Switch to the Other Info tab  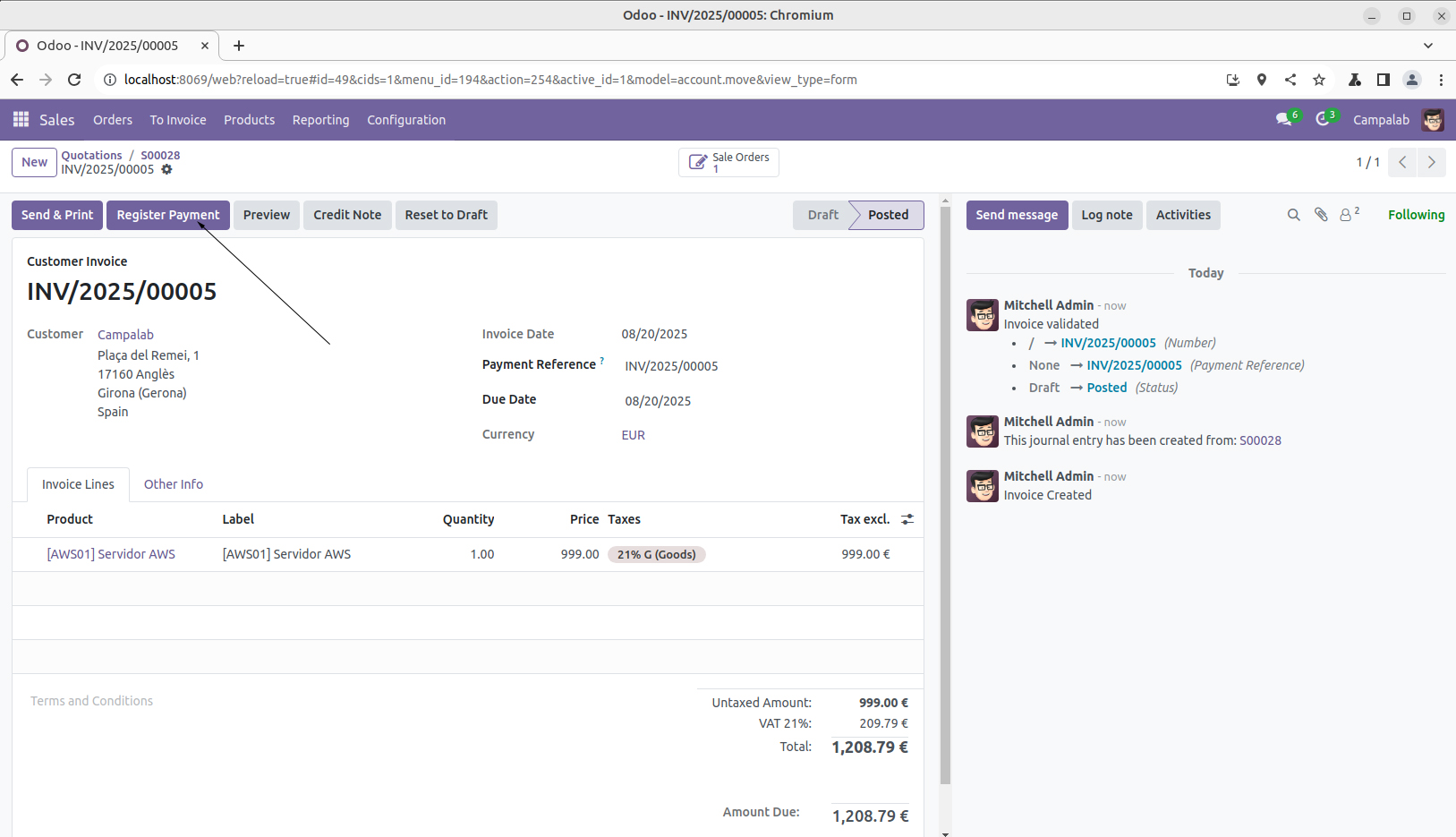173,484
